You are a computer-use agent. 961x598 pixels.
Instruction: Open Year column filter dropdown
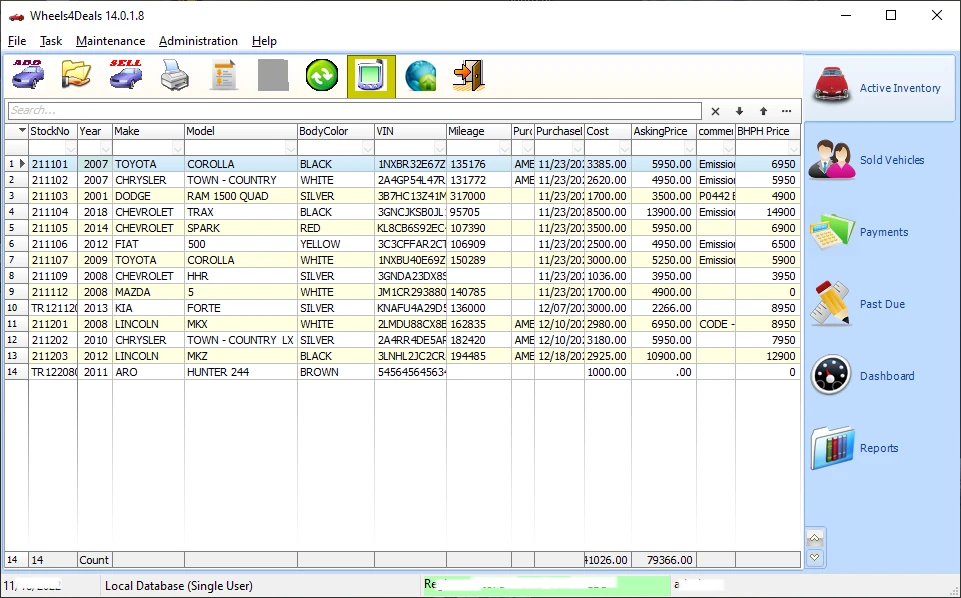click(105, 148)
